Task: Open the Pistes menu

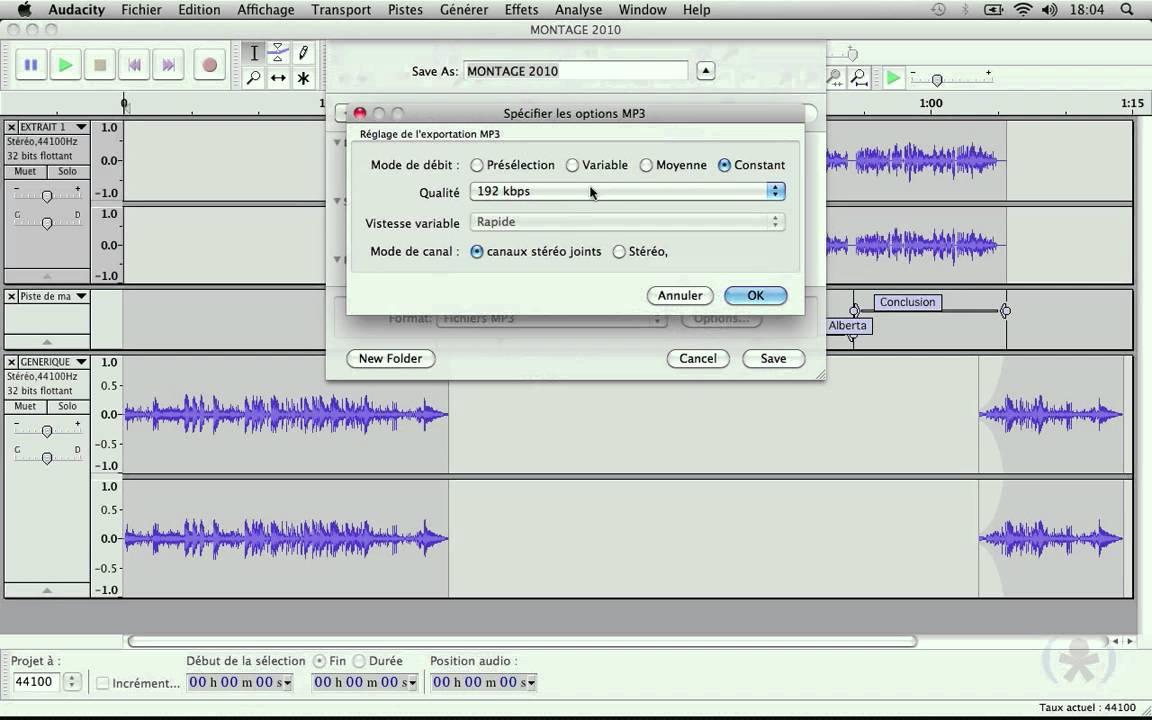Action: coord(405,10)
